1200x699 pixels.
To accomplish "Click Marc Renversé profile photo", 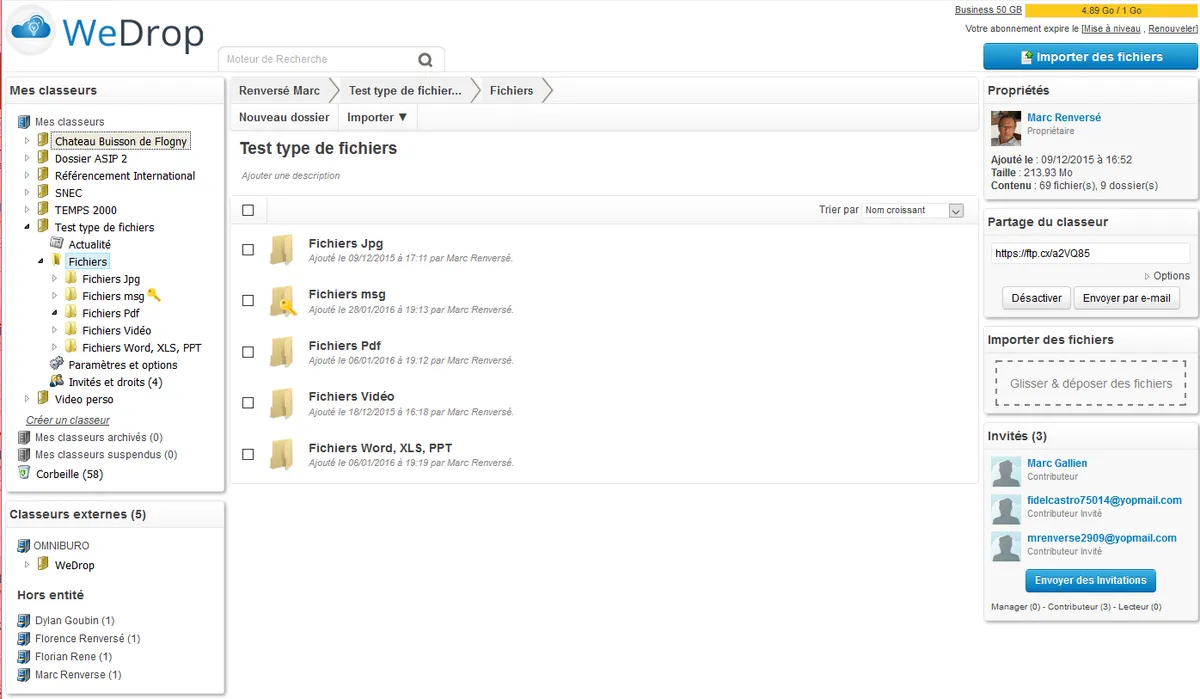I will (x=1006, y=127).
